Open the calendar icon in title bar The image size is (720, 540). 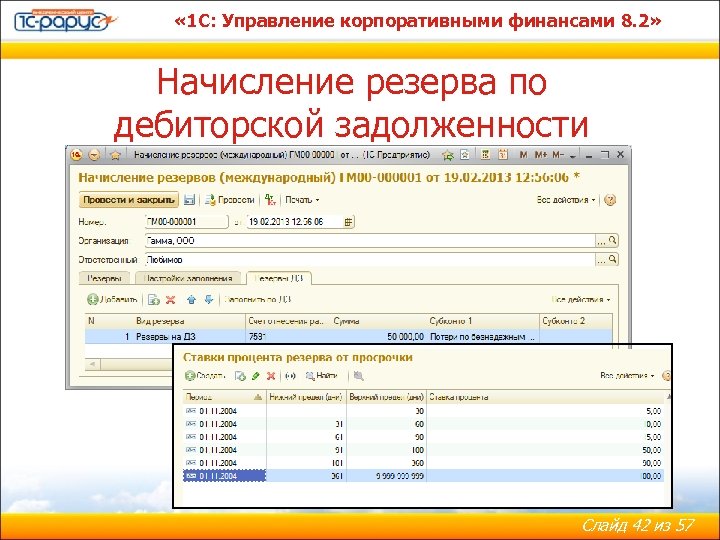click(503, 155)
